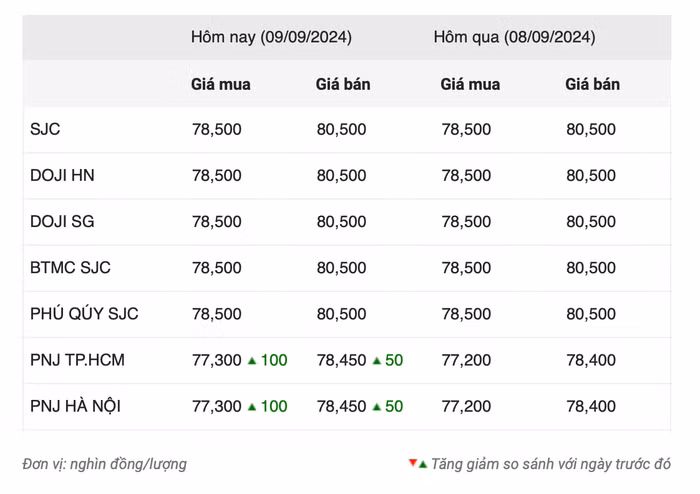700x494 pixels.
Task: Select the PNJ TP.HCM row label
Action: tap(78, 360)
